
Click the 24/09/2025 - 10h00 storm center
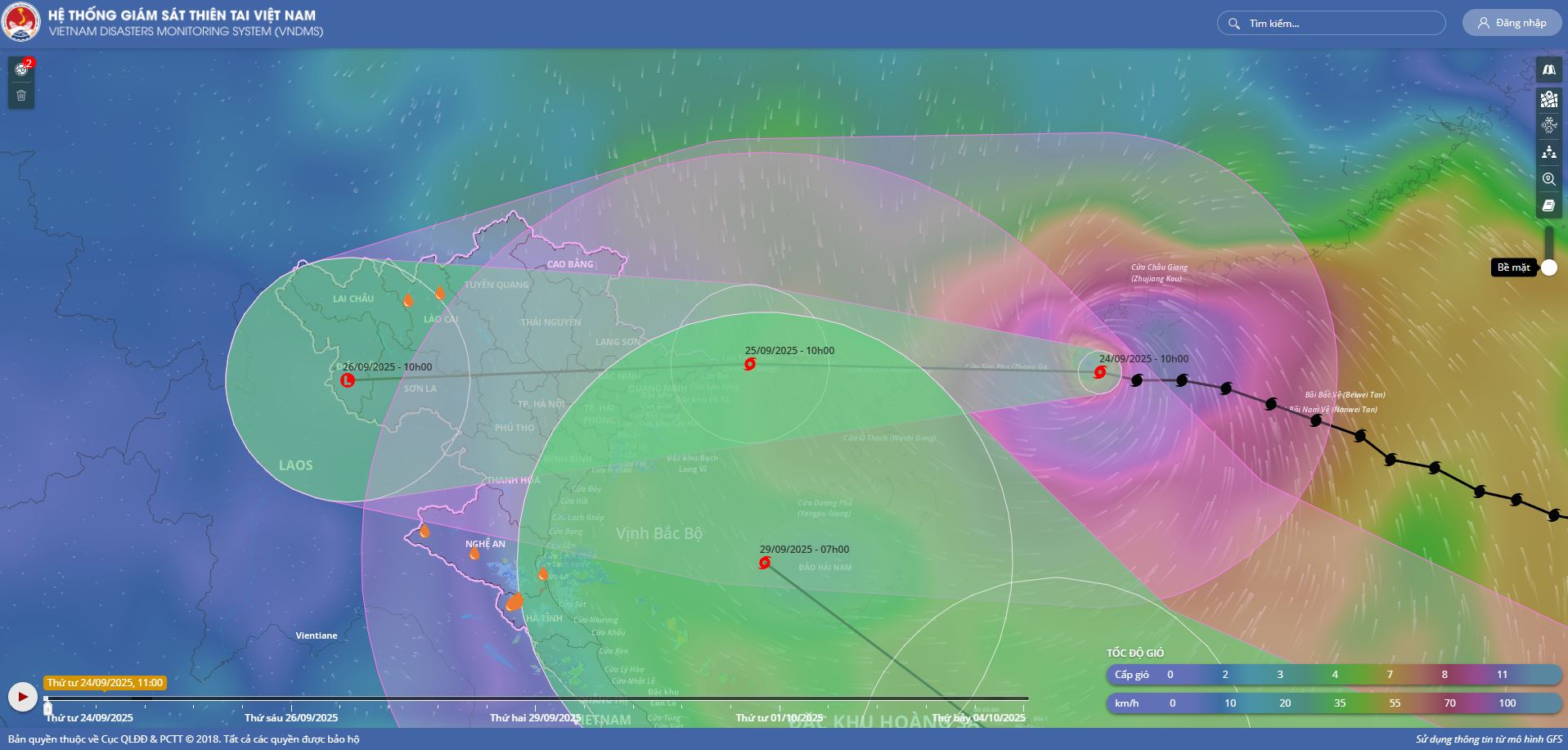1100,373
